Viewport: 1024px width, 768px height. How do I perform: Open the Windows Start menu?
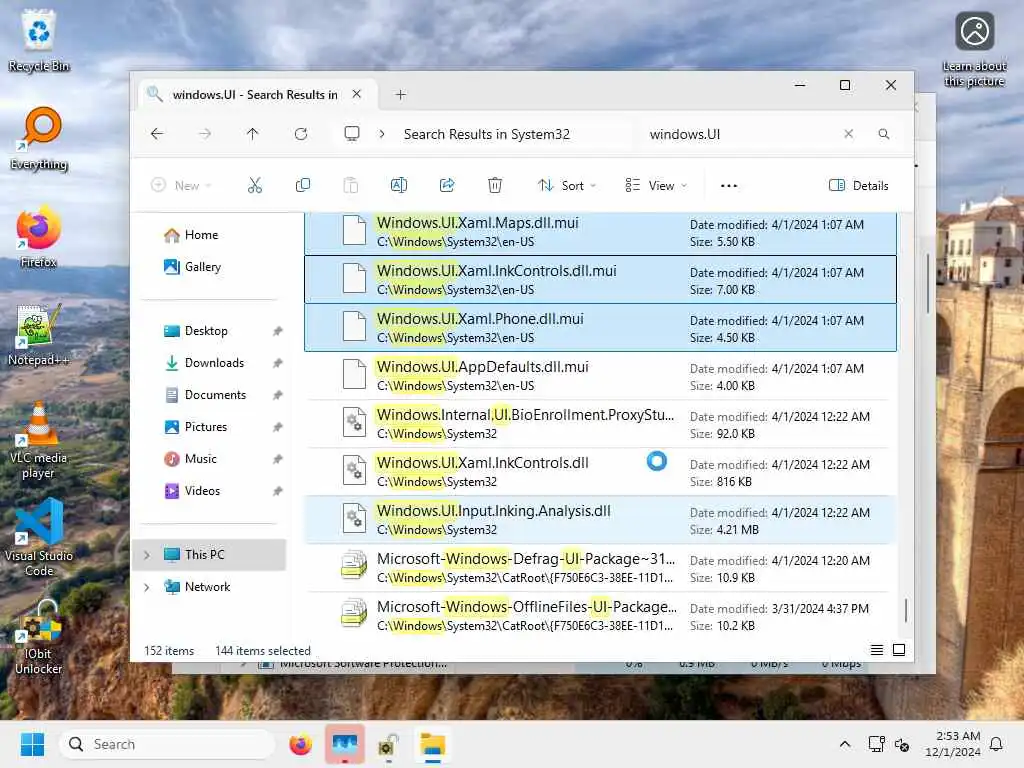[32, 744]
